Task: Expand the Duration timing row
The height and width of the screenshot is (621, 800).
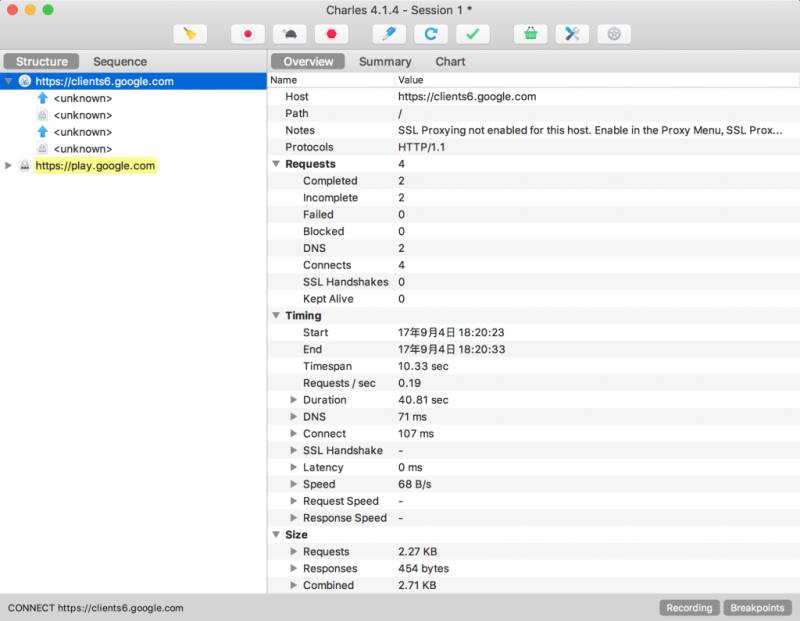Action: pyautogui.click(x=293, y=400)
